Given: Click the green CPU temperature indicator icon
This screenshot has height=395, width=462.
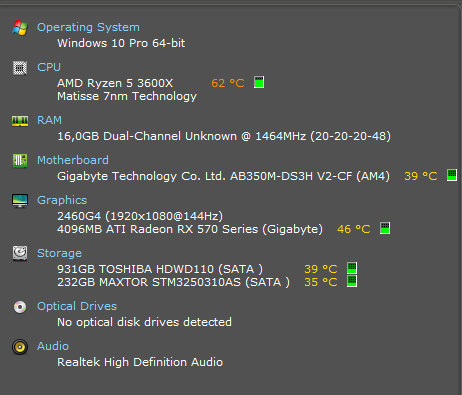Looking at the screenshot, I should pos(259,82).
